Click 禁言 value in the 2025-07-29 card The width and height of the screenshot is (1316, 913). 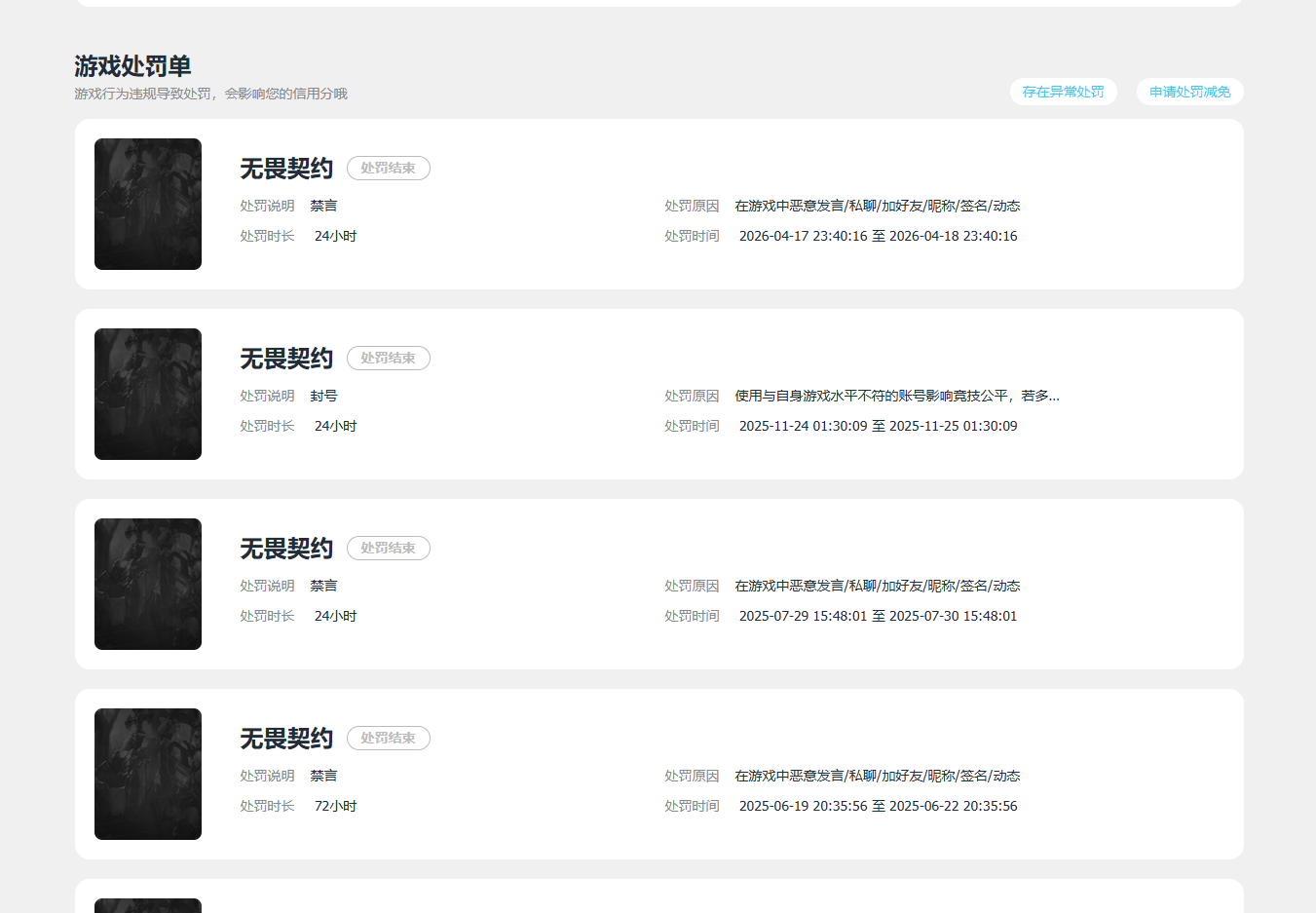(323, 586)
